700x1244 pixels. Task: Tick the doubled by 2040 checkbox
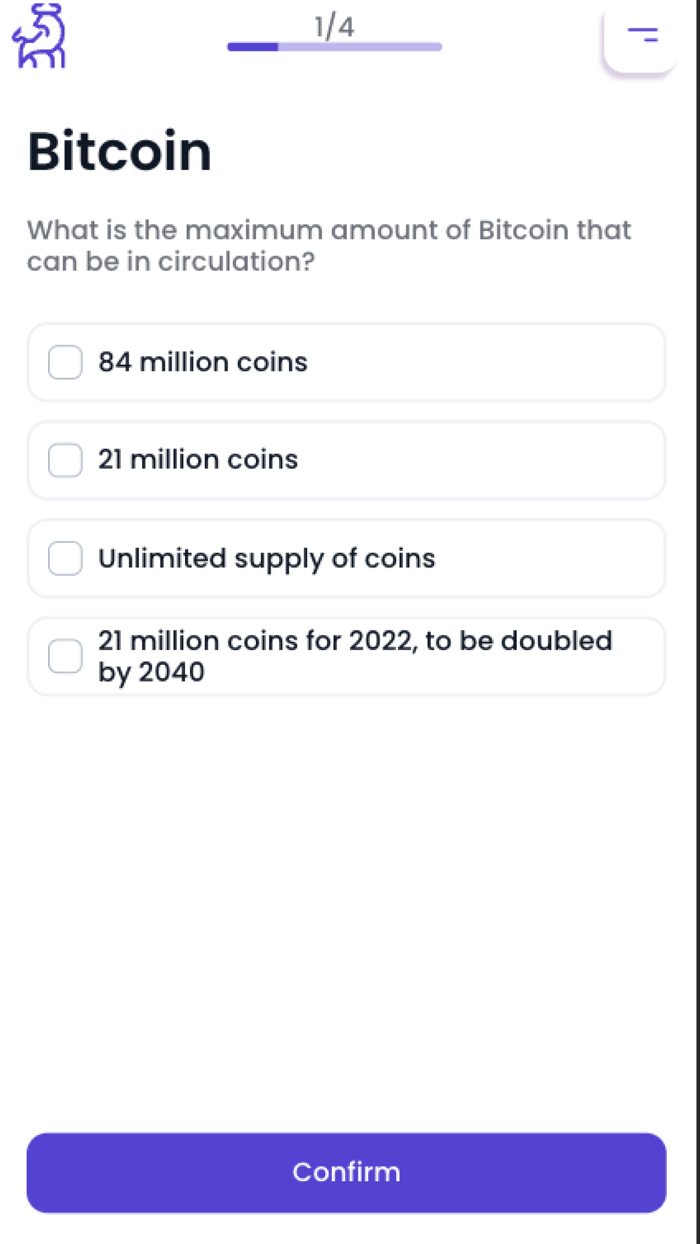coord(66,656)
